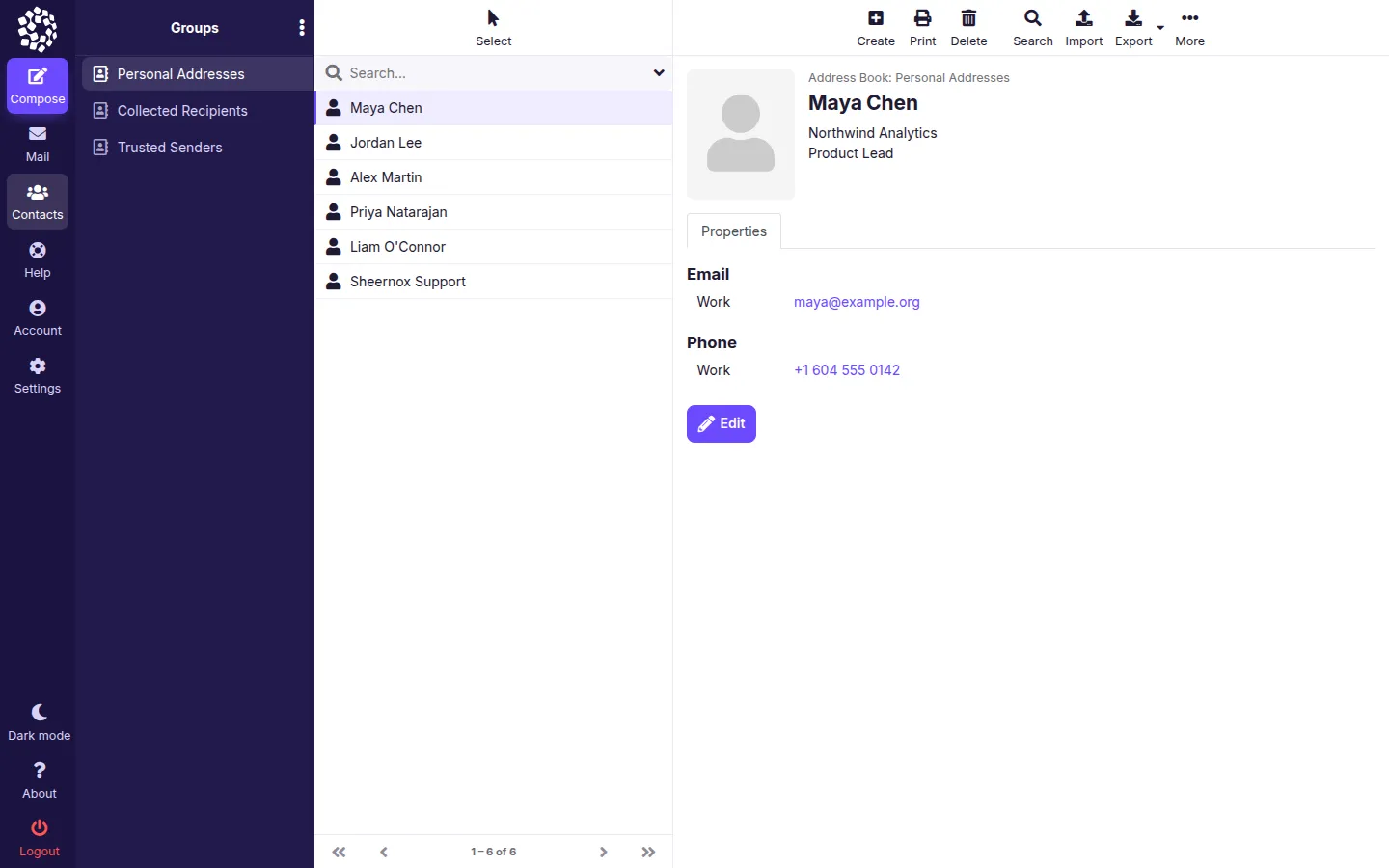Go to the previous page of contacts
The width and height of the screenshot is (1389, 868).
tap(384, 852)
